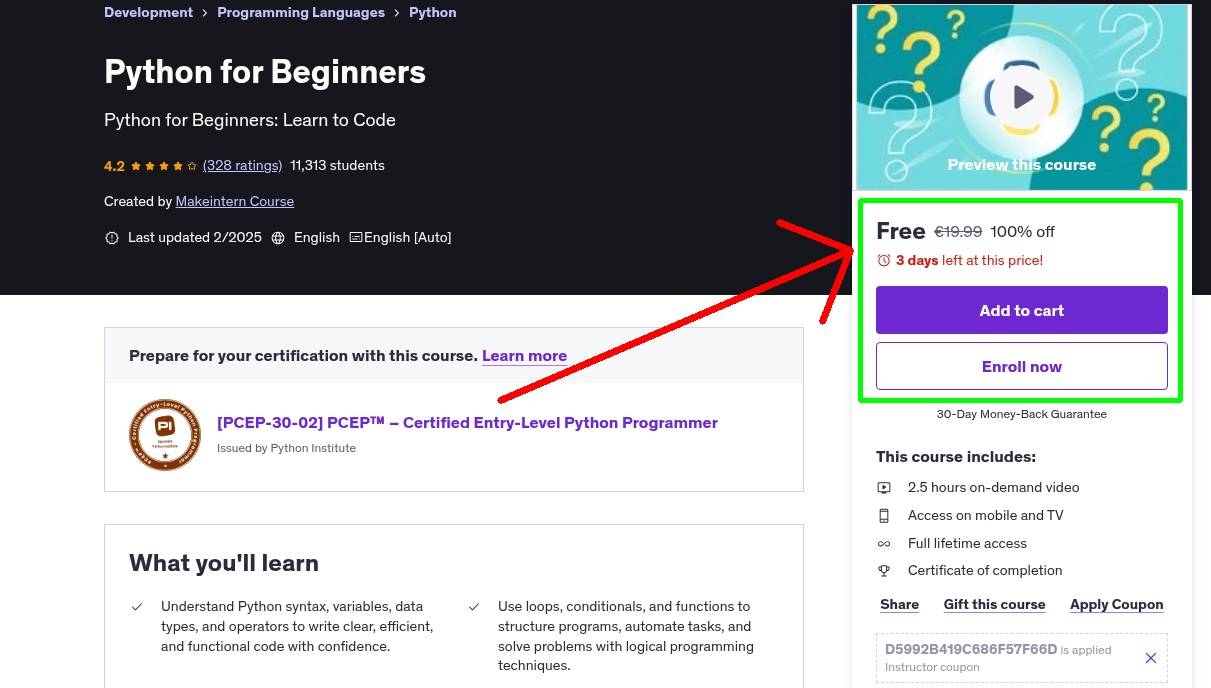Remove applied coupon with X icon
1211x688 pixels.
point(1151,658)
